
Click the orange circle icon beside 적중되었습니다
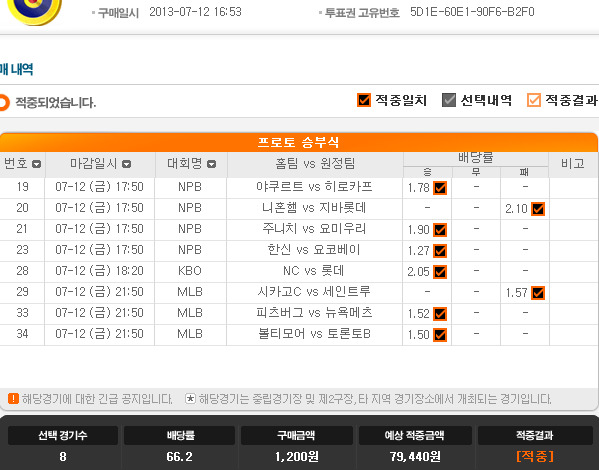(x=3, y=102)
